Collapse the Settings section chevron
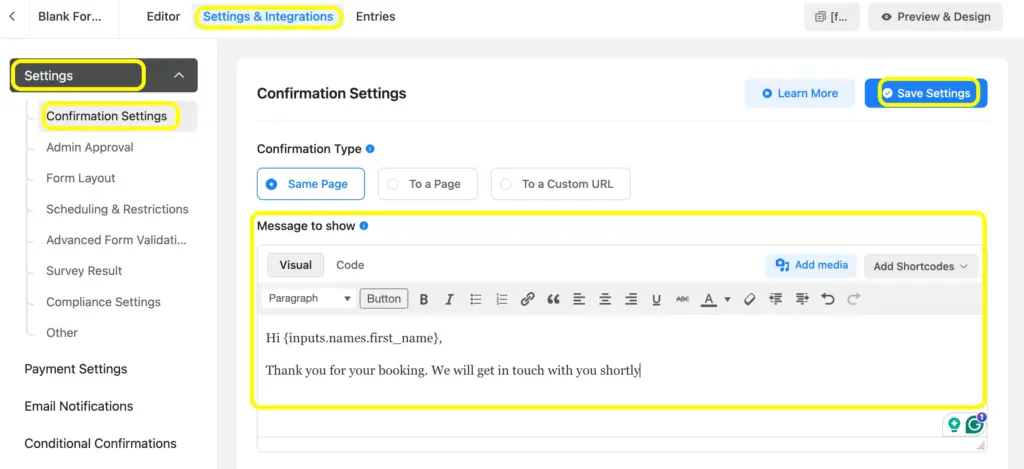The image size is (1024, 469). (179, 76)
